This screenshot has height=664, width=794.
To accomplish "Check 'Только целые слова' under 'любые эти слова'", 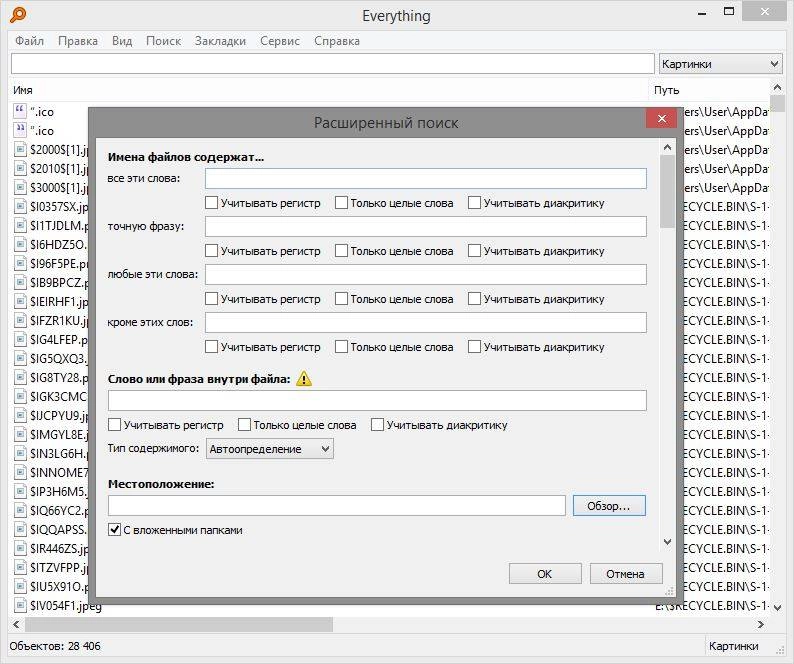I will [341, 299].
